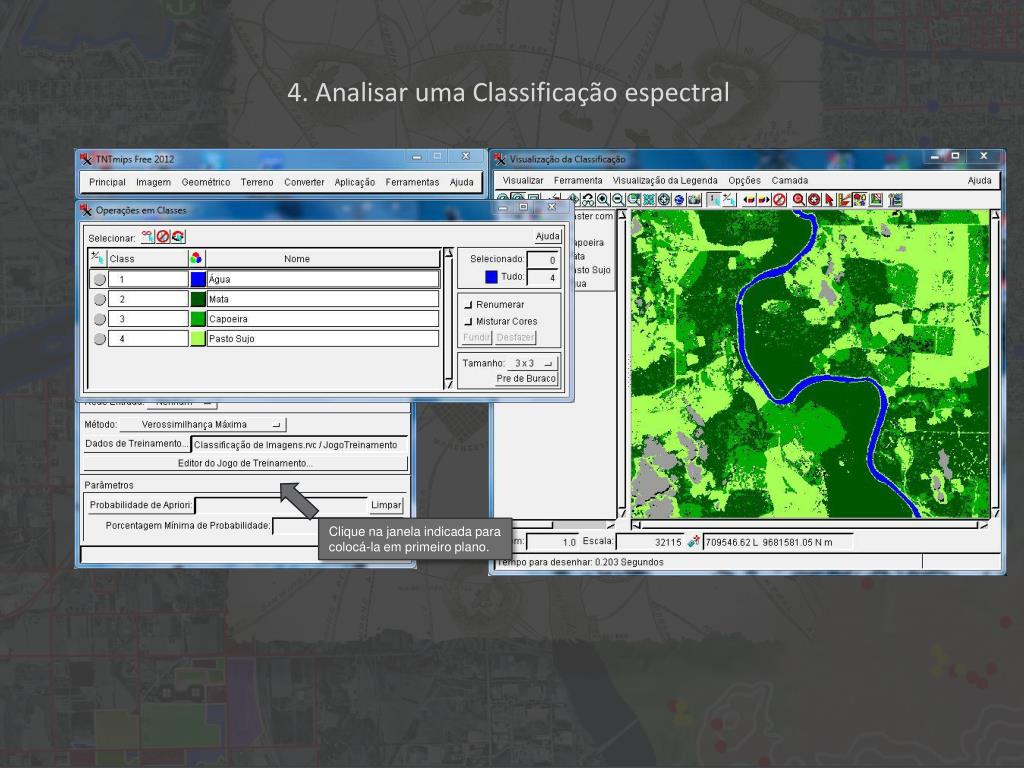
Task: Click Ajuda button in Operações em Classes
Action: (547, 236)
